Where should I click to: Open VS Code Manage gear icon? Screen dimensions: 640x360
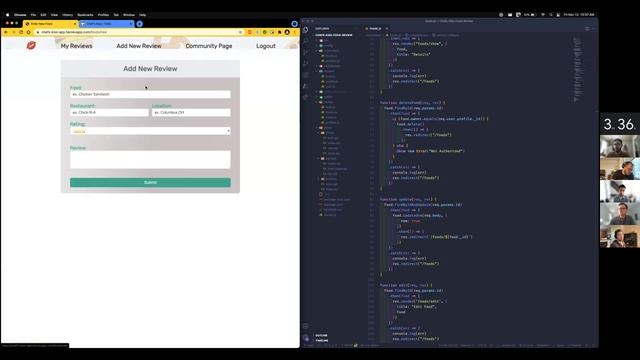tap(306, 338)
